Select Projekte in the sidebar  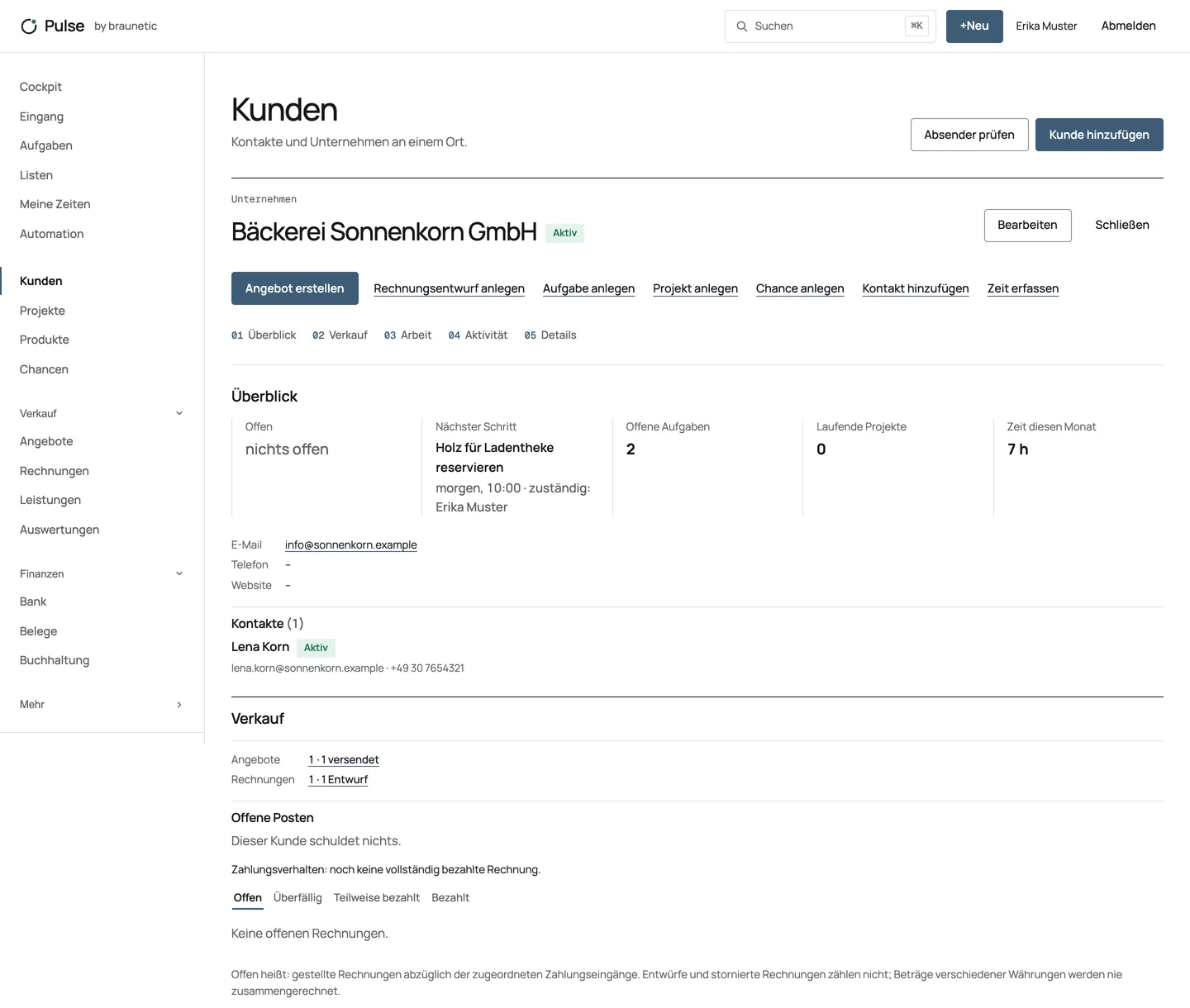click(42, 311)
